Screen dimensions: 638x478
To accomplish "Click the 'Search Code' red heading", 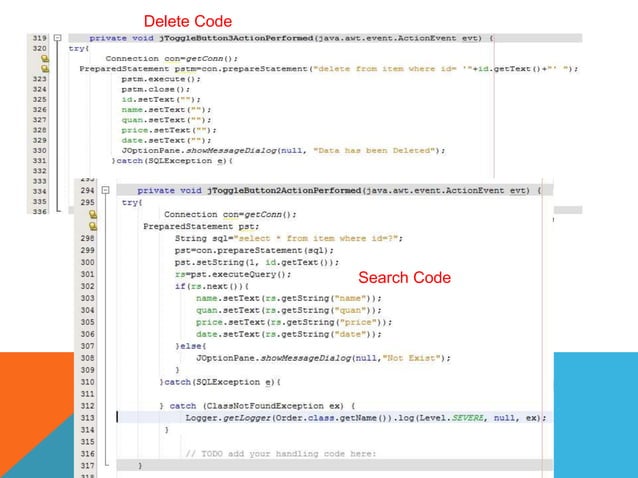I will (404, 277).
